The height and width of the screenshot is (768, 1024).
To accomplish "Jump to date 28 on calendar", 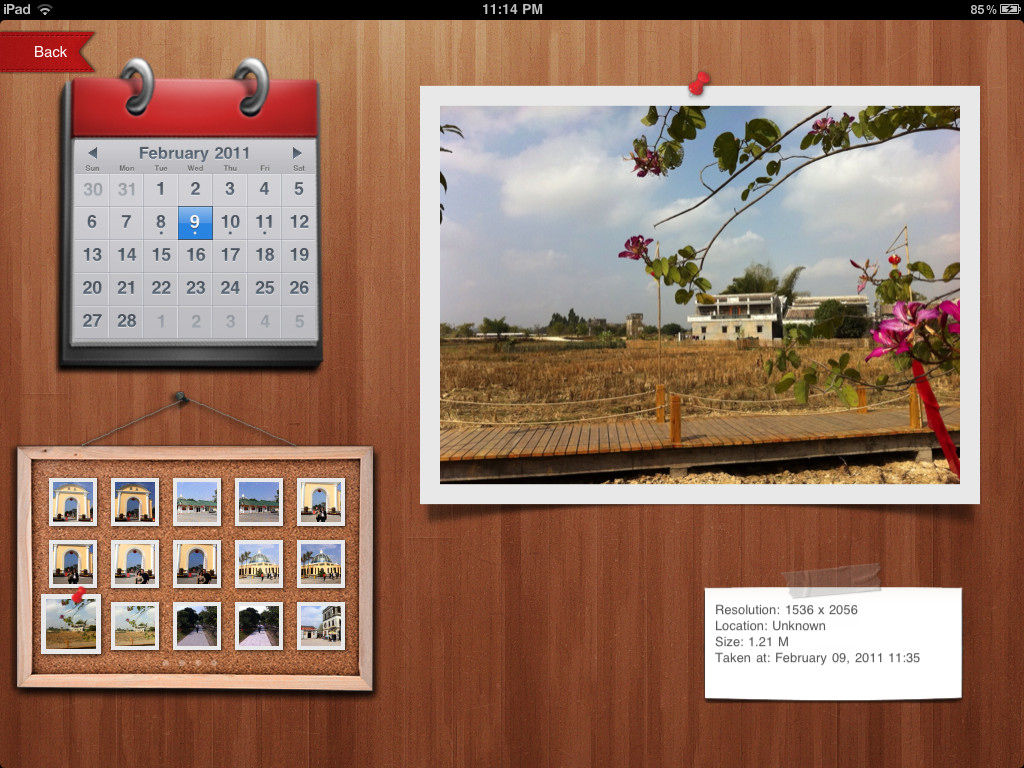I will pos(127,321).
